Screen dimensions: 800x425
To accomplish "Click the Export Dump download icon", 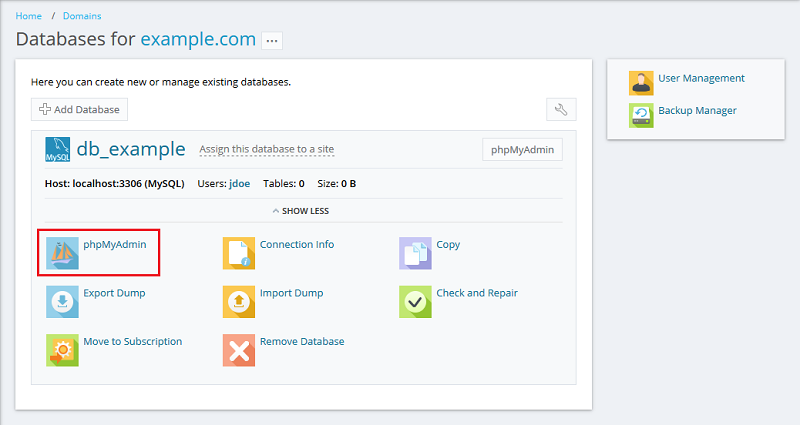I will click(62, 302).
